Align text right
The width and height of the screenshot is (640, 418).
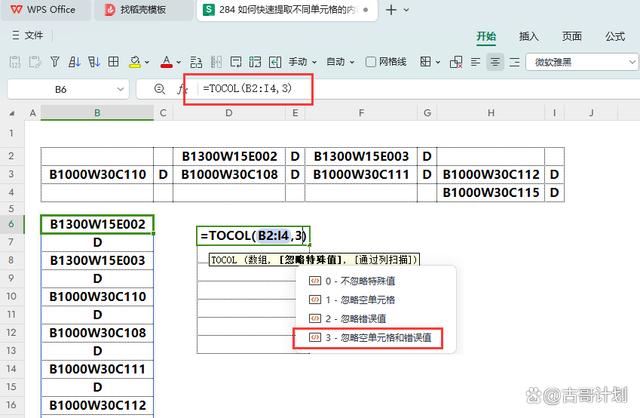(515, 62)
